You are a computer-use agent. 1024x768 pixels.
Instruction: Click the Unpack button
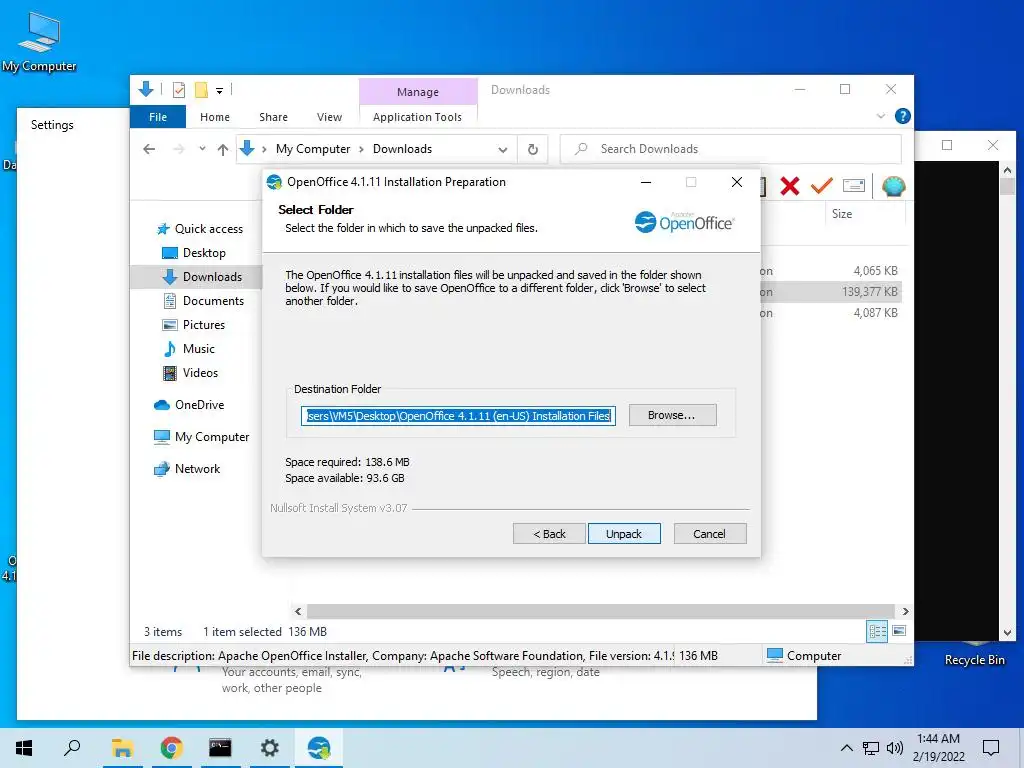click(x=624, y=534)
